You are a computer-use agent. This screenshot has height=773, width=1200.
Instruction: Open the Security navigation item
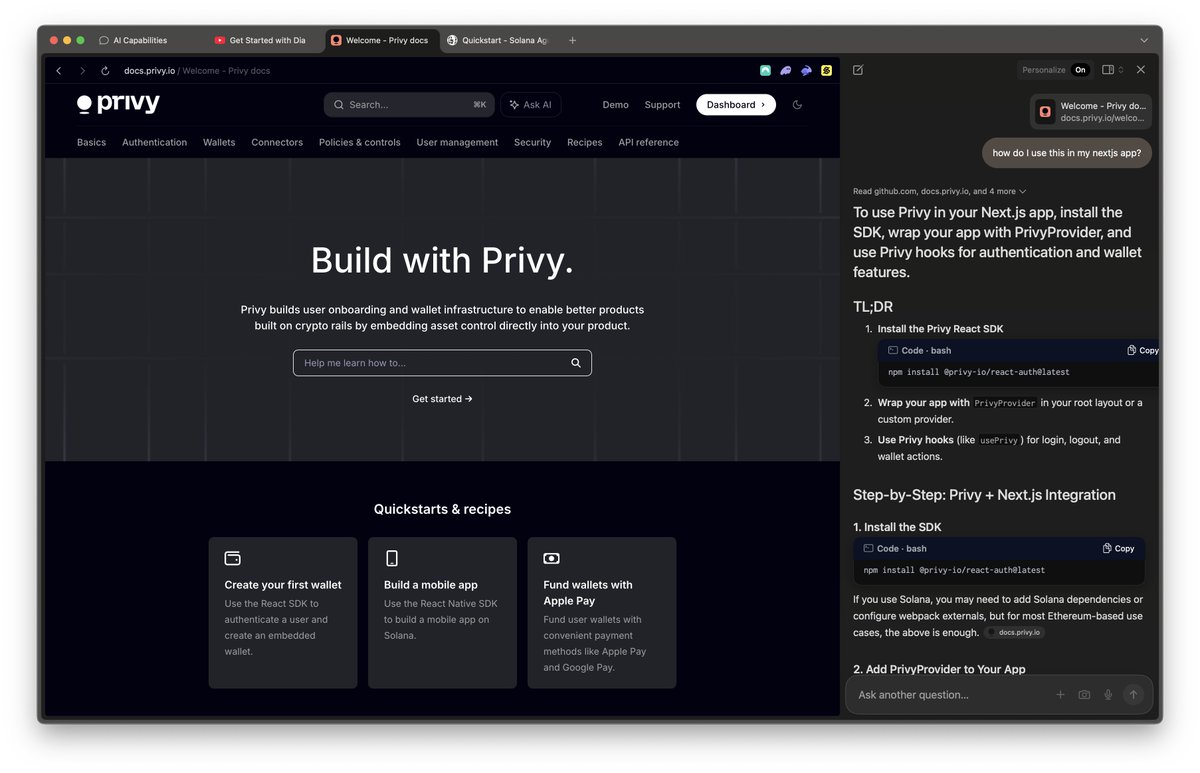point(532,142)
